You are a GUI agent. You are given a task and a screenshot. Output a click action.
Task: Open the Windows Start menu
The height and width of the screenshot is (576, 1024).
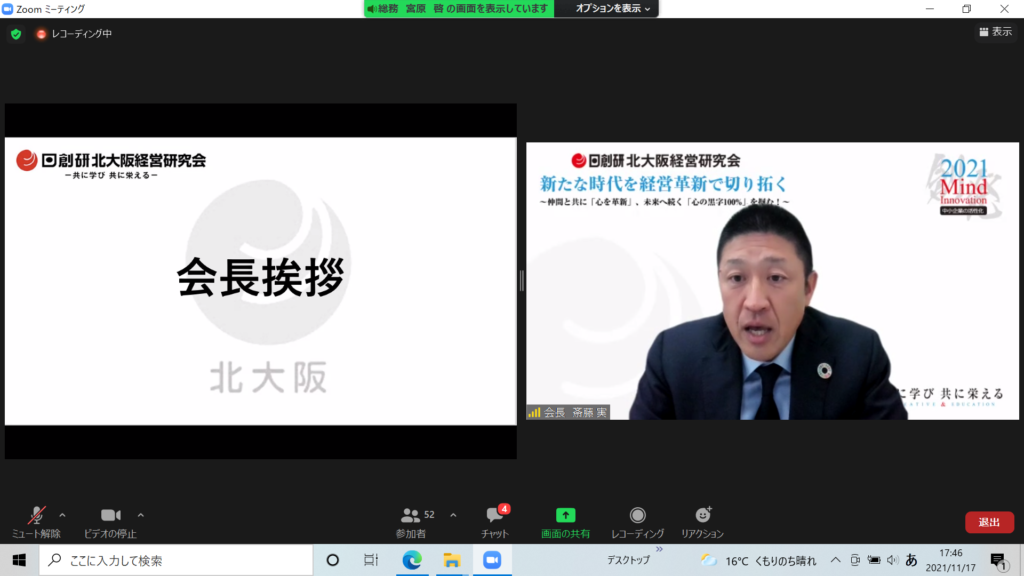[x=19, y=560]
